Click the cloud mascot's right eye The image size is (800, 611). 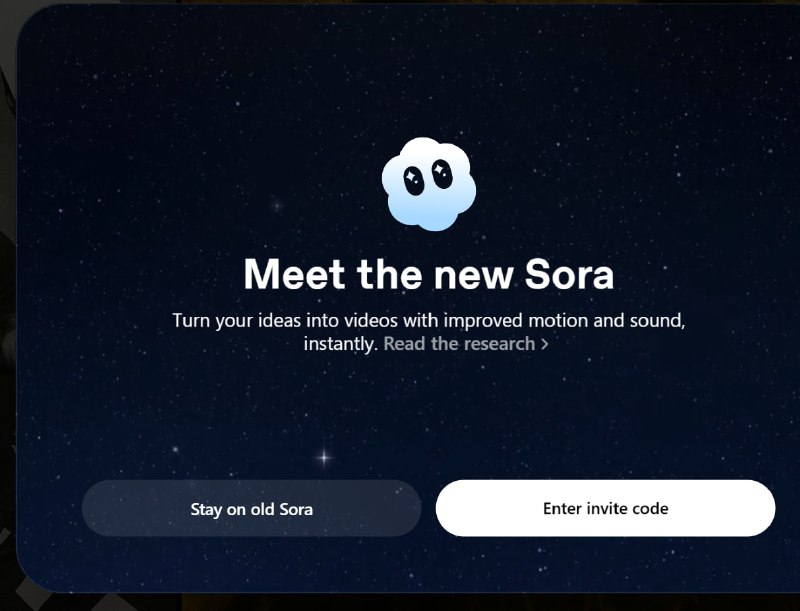(x=442, y=174)
